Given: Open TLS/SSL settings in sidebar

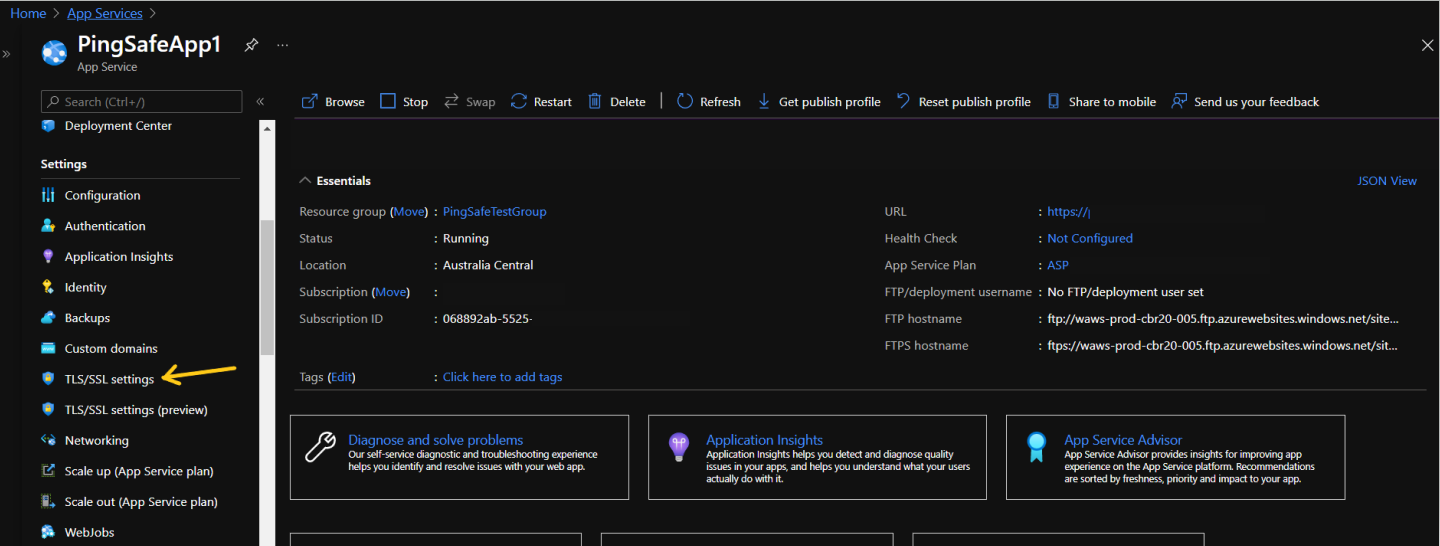Looking at the screenshot, I should 109,379.
